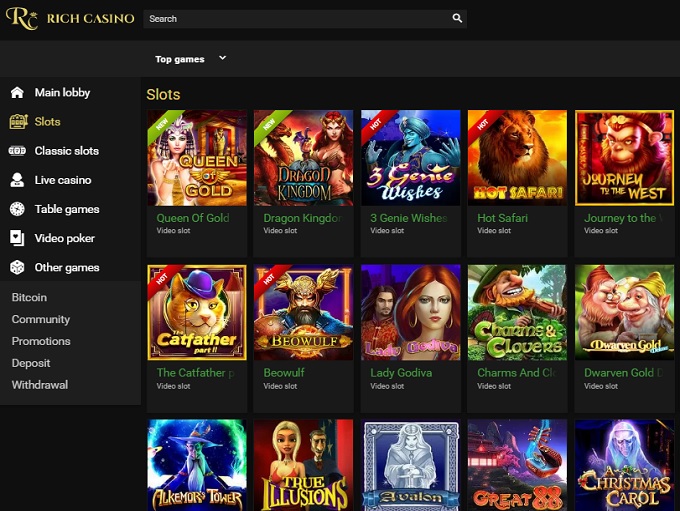Type in the Search input field
The image size is (680, 511).
(295, 18)
